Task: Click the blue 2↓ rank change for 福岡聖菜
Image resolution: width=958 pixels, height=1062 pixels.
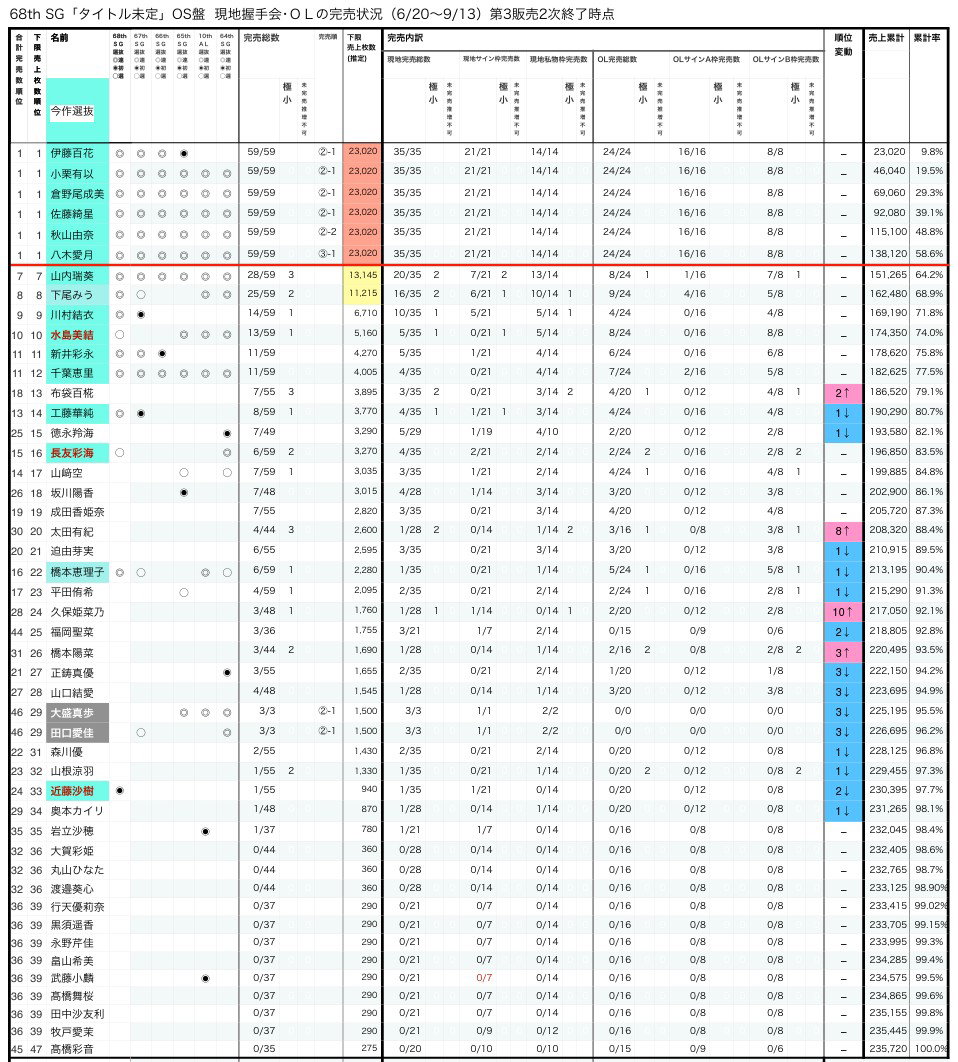Action: click(843, 631)
